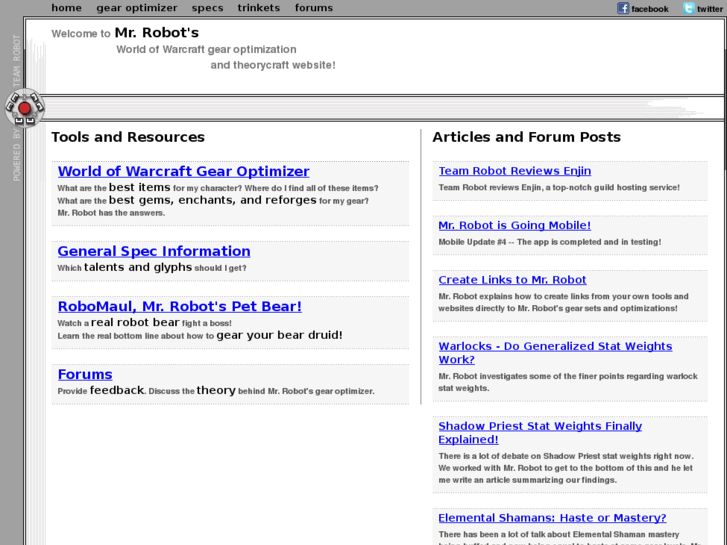Click 'and theorycraft website!' text
The image size is (727, 545).
273,65
